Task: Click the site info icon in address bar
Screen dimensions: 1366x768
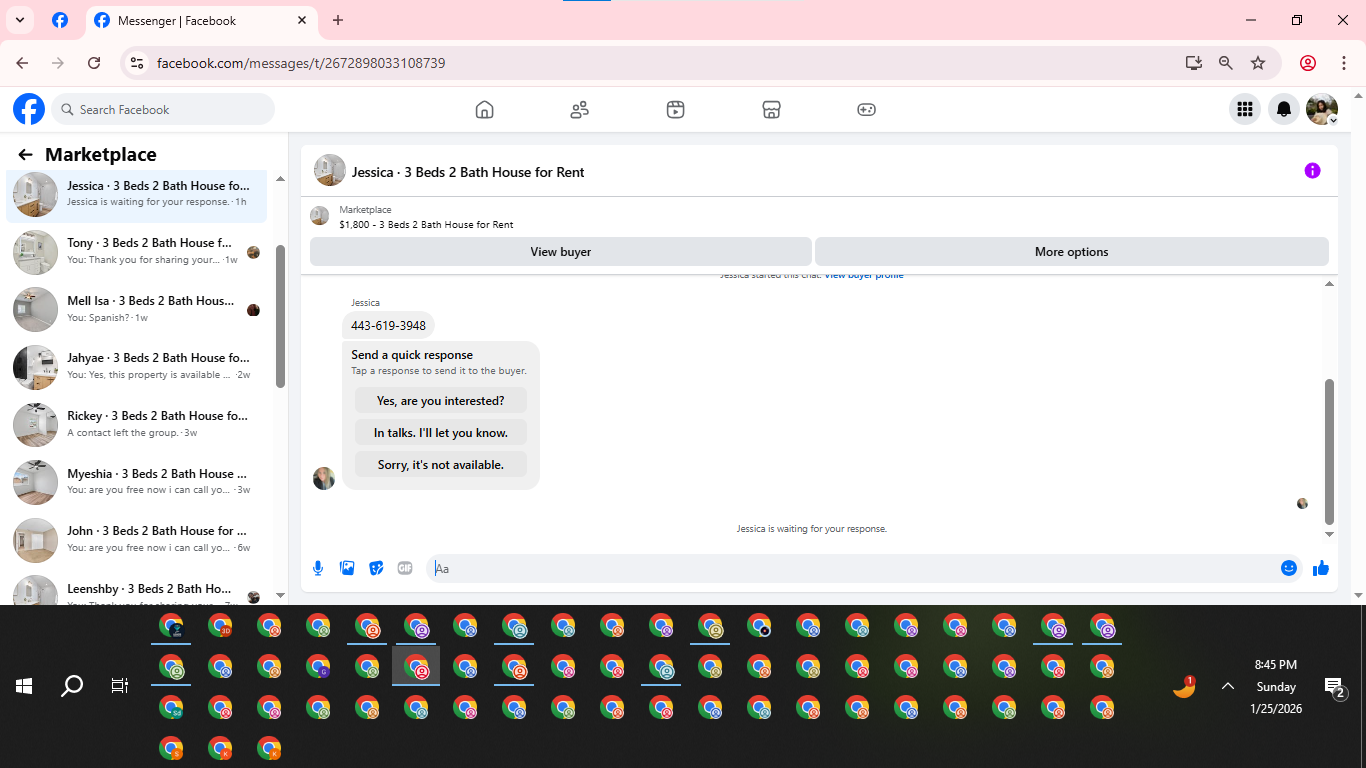Action: tap(138, 63)
